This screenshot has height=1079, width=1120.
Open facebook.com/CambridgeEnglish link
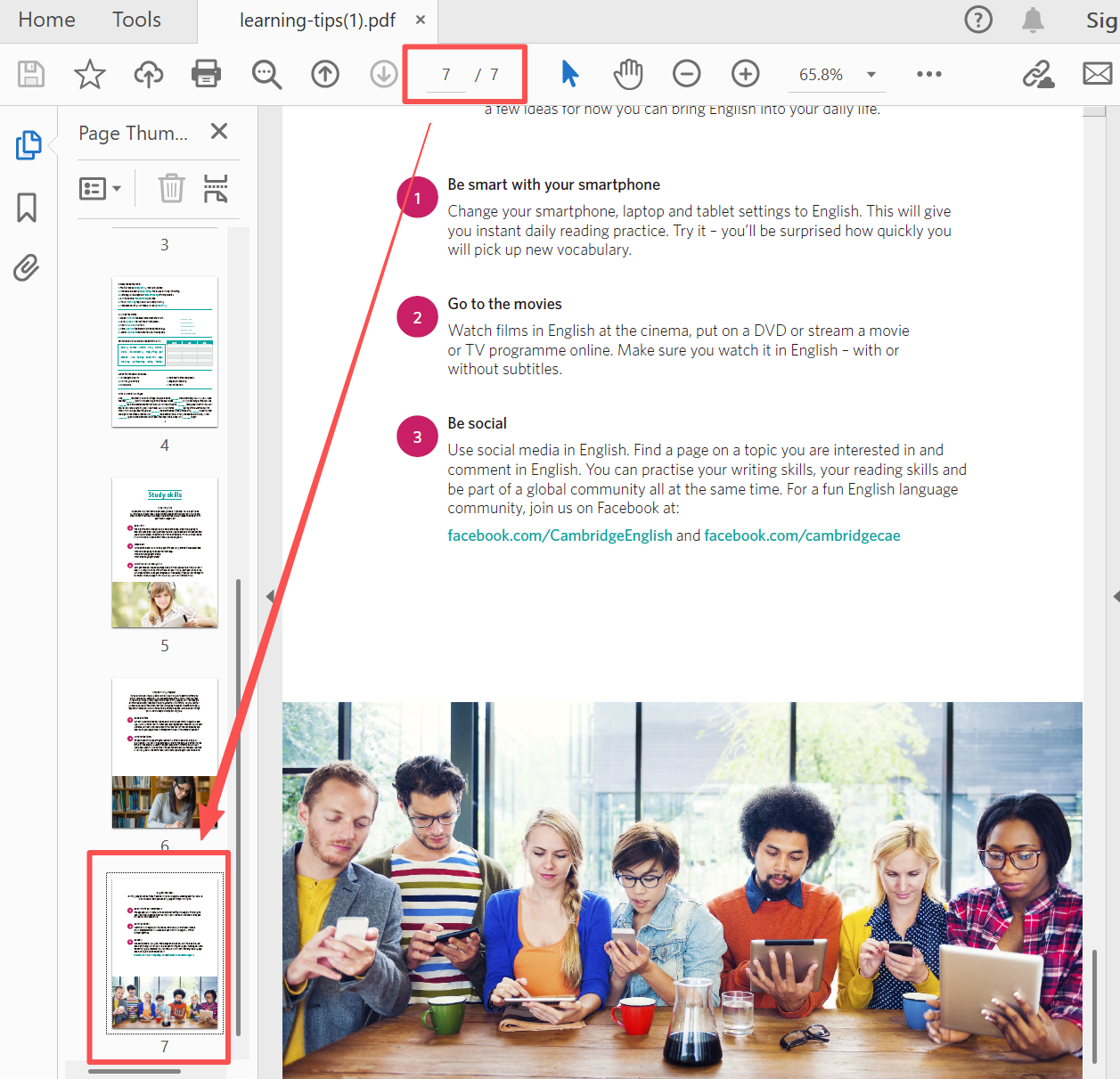click(560, 535)
